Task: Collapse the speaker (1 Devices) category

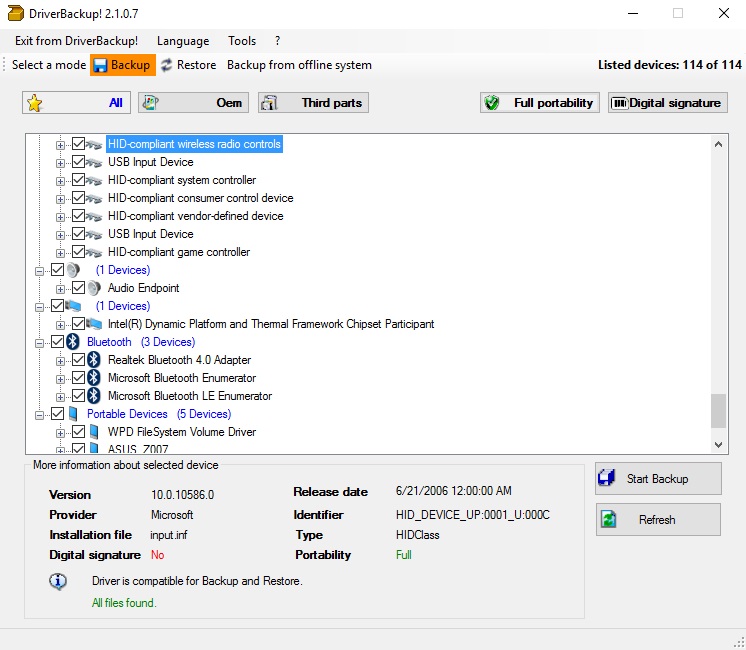Action: coord(39,271)
